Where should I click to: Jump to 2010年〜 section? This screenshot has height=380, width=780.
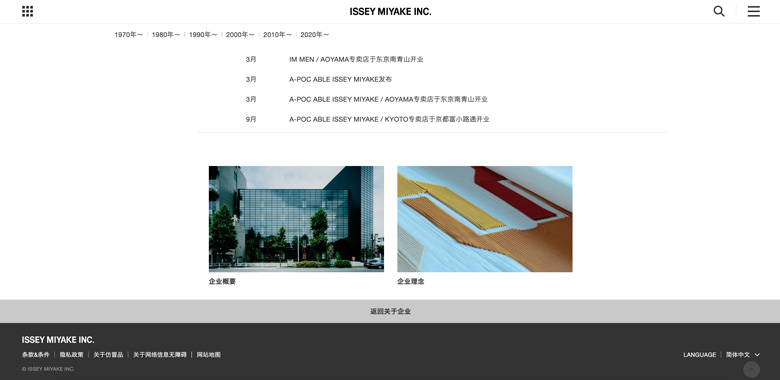(x=278, y=35)
